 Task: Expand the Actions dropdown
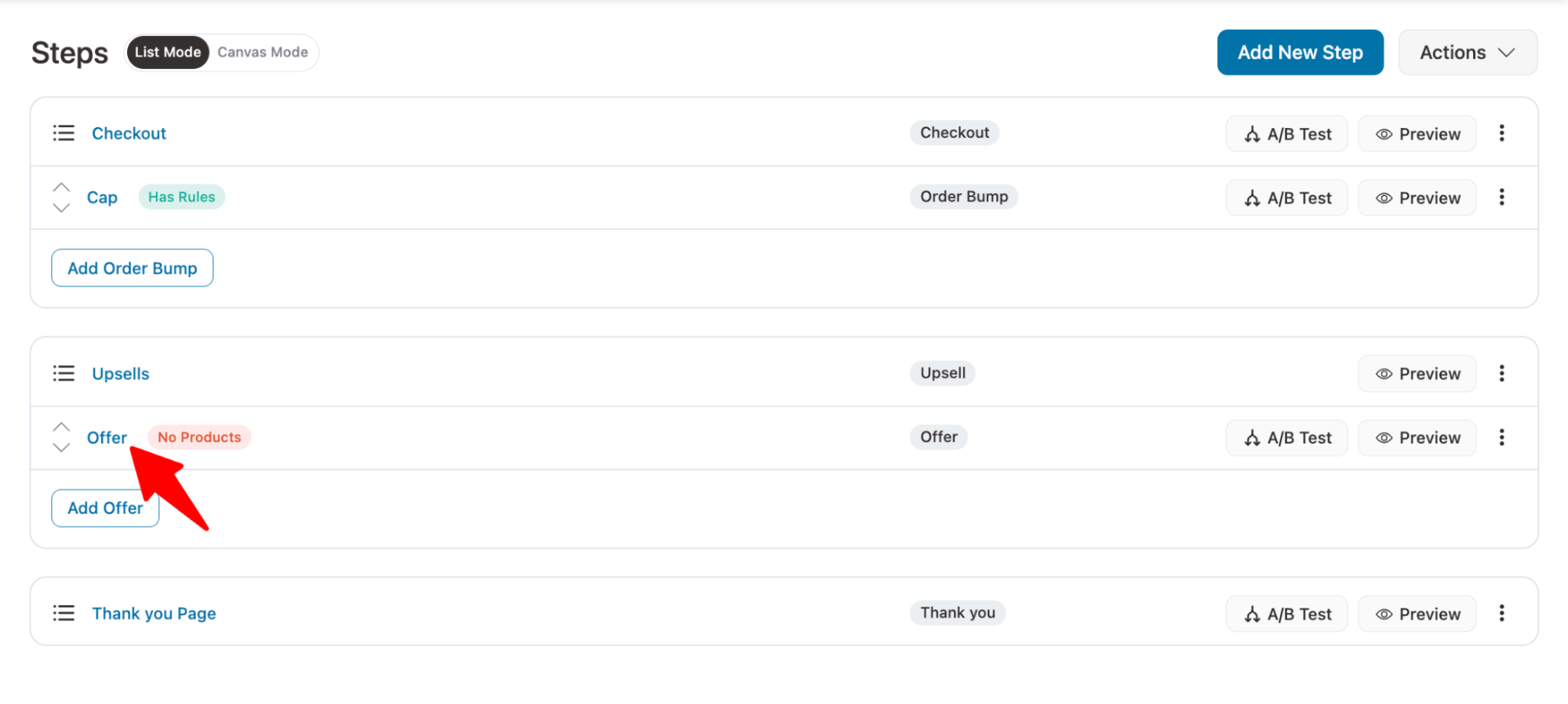1468,53
